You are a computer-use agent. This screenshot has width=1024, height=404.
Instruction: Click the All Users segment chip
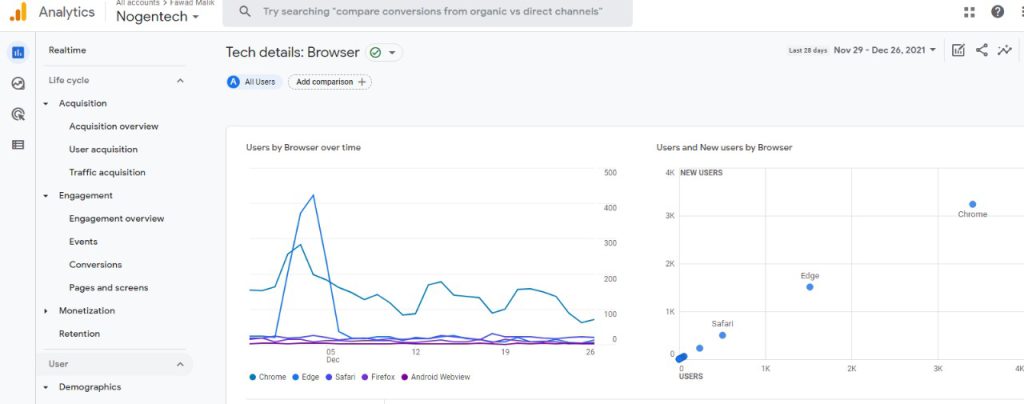point(255,82)
